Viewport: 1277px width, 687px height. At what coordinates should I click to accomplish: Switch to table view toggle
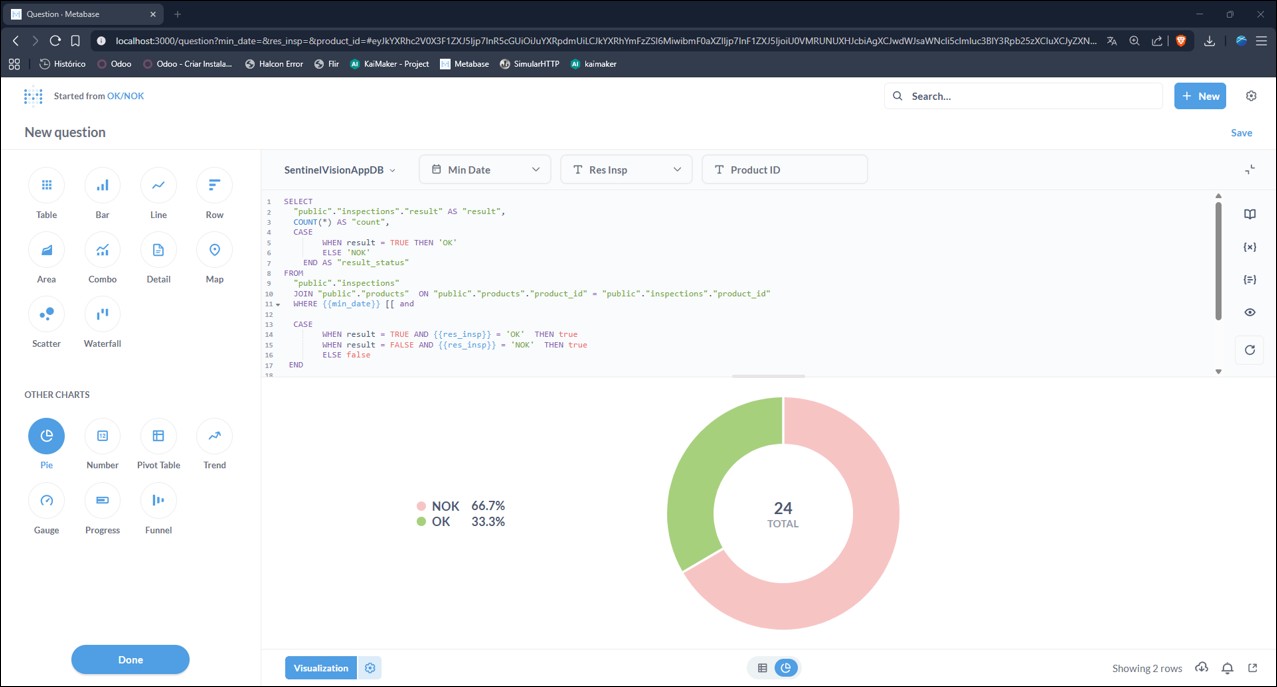(x=762, y=668)
